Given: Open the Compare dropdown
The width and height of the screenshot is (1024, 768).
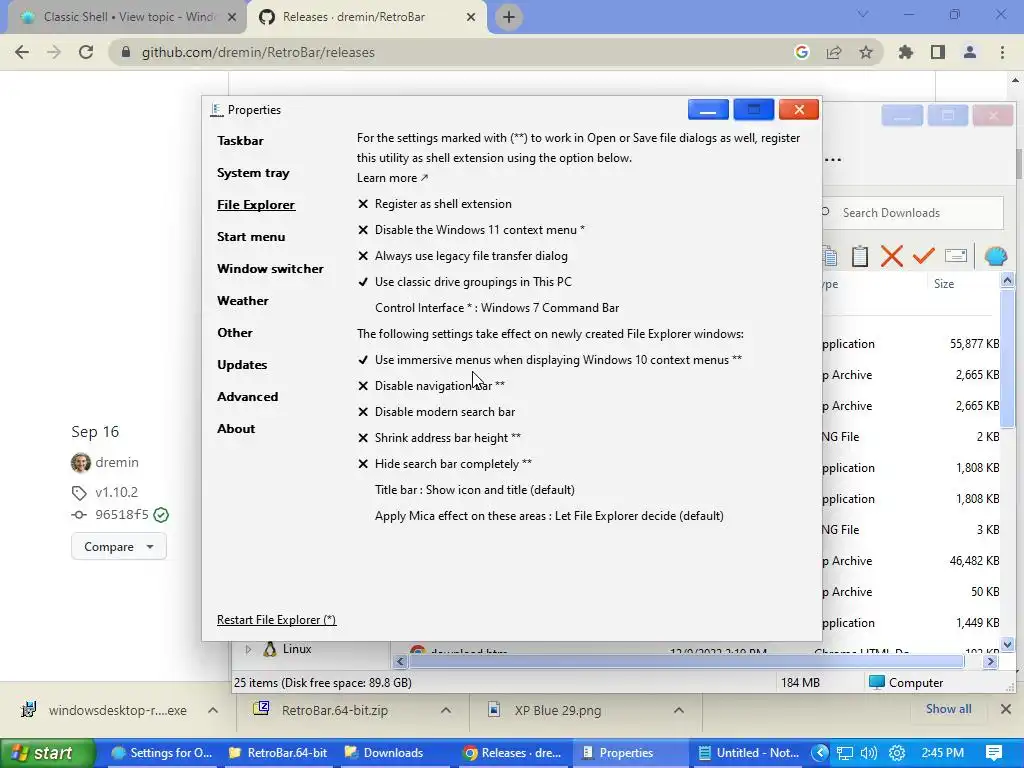Looking at the screenshot, I should (119, 547).
